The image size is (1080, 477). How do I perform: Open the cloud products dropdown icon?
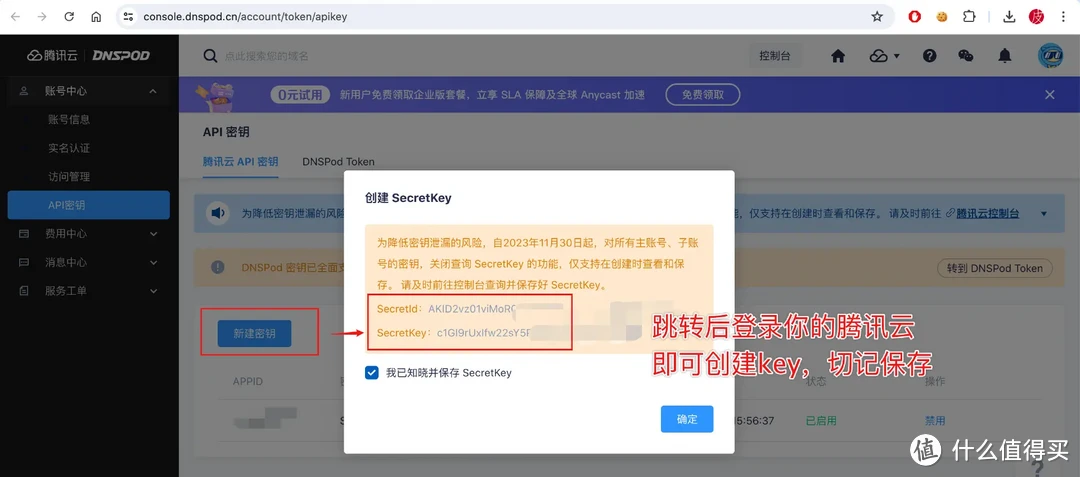[884, 56]
